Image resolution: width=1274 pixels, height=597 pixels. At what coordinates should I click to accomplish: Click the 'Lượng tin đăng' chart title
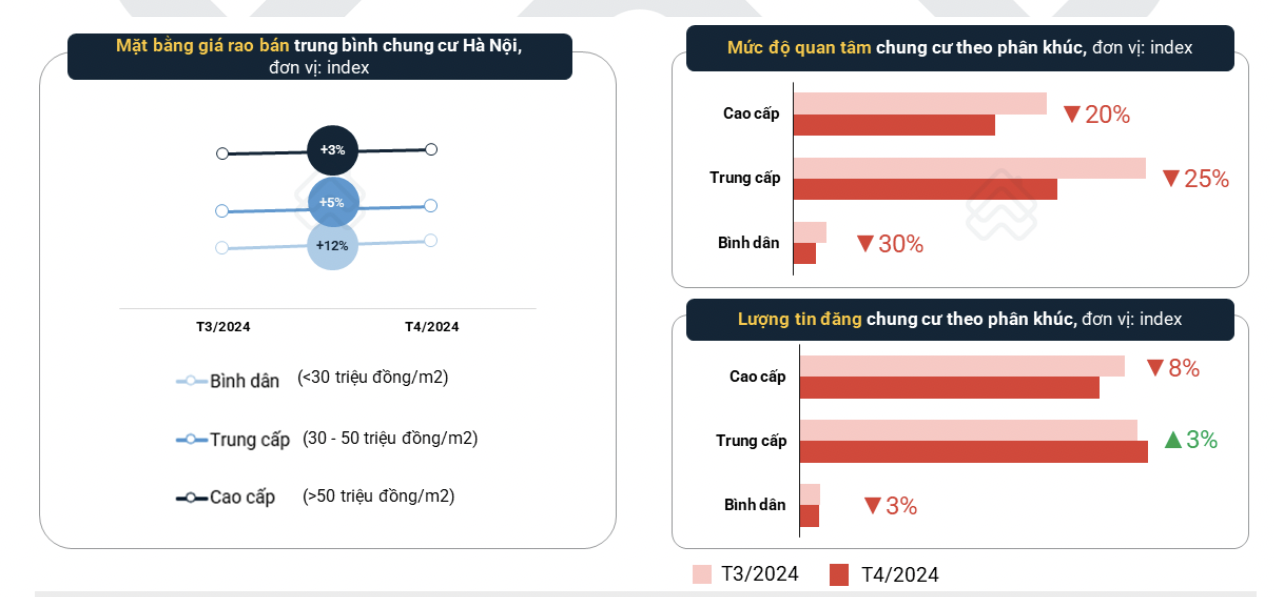pyautogui.click(x=959, y=319)
